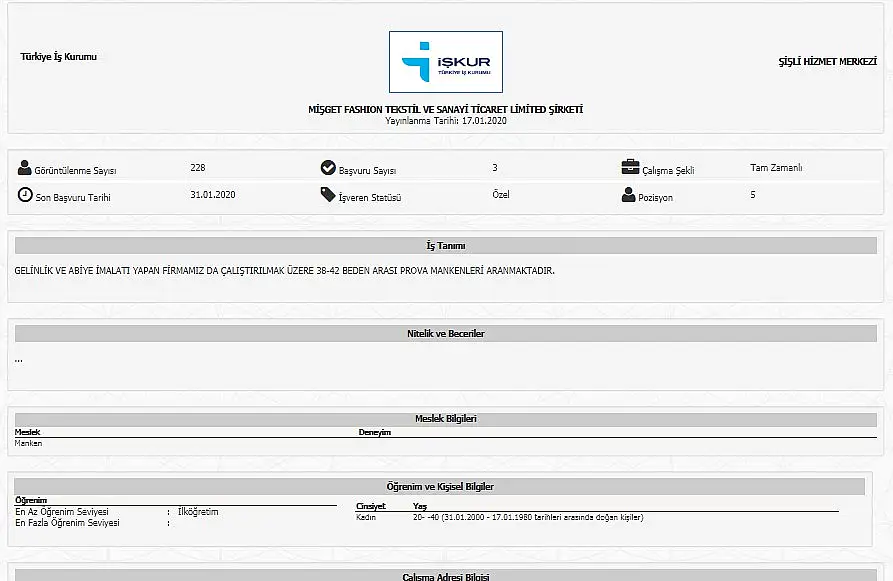Image resolution: width=893 pixels, height=581 pixels.
Task: Click the GELİNLİK VE ABİYE job description text
Action: point(284,271)
